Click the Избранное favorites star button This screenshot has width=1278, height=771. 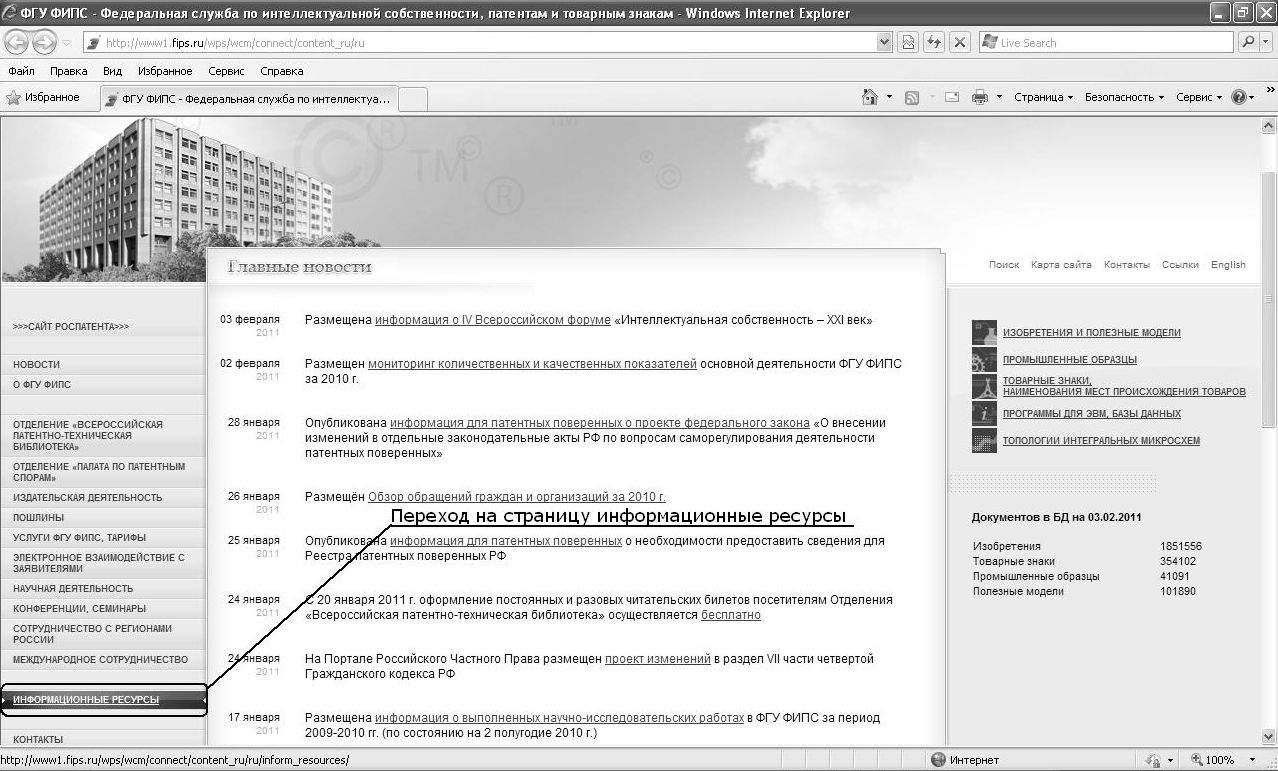click(x=43, y=98)
